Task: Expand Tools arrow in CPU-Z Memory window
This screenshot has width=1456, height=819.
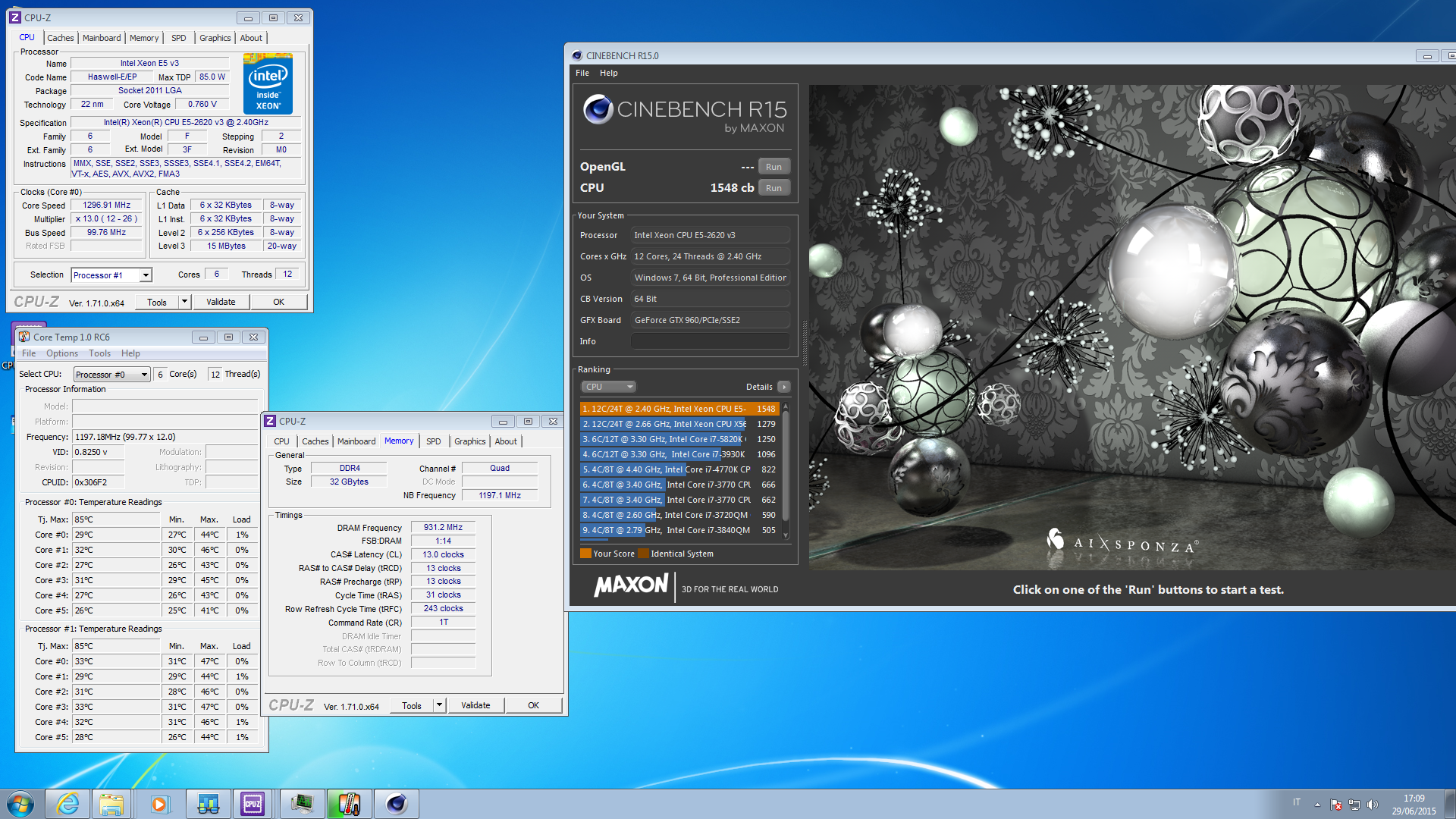Action: pos(439,705)
